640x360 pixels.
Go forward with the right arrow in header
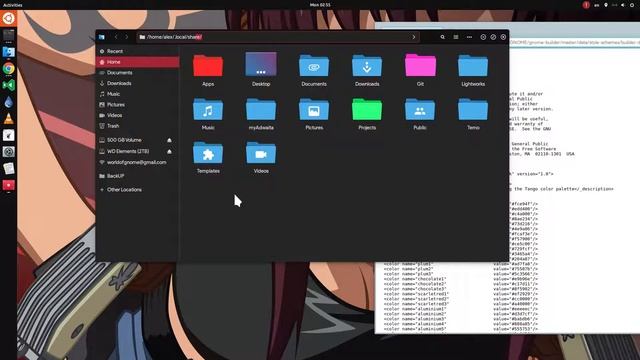(127, 37)
